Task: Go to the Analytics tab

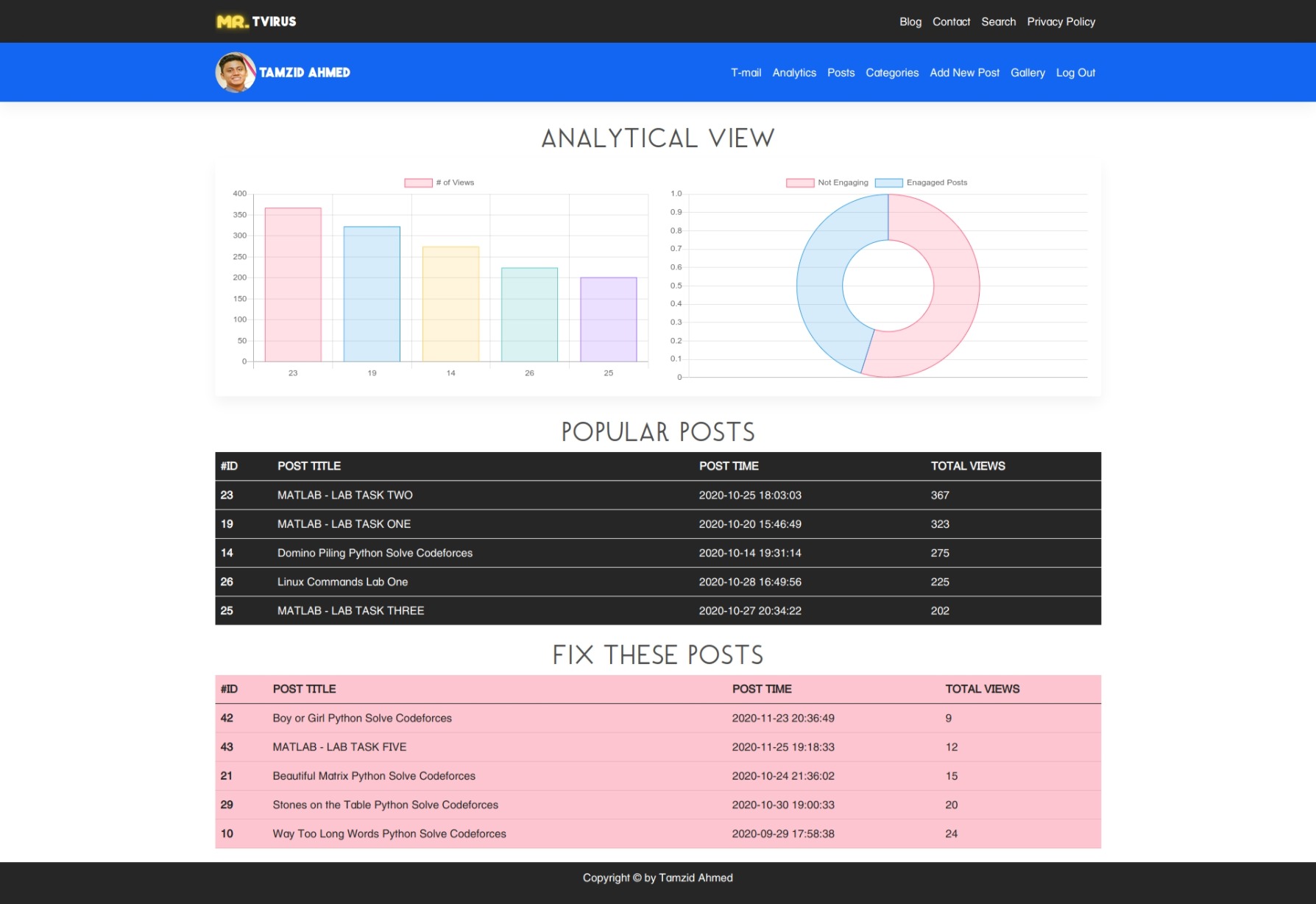Action: click(x=794, y=72)
